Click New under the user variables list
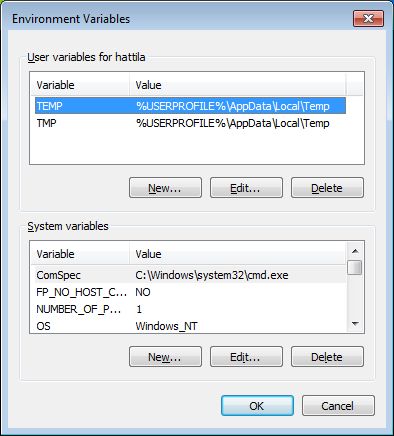Screen dimensions: 394x436 pos(165,188)
